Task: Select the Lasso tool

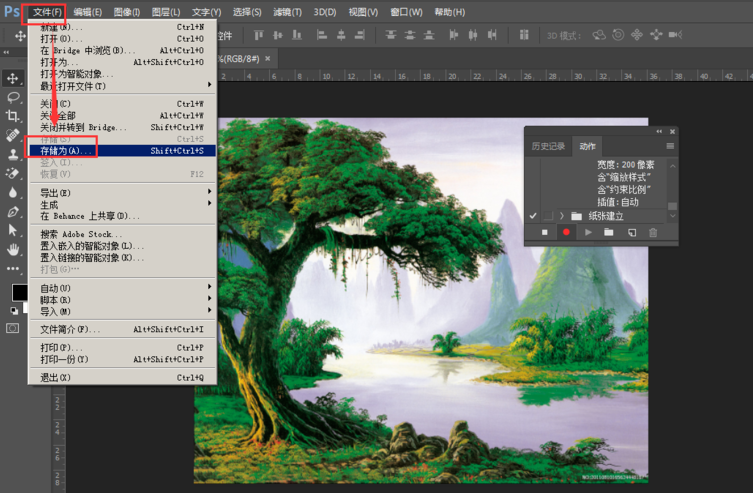Action: pos(13,98)
